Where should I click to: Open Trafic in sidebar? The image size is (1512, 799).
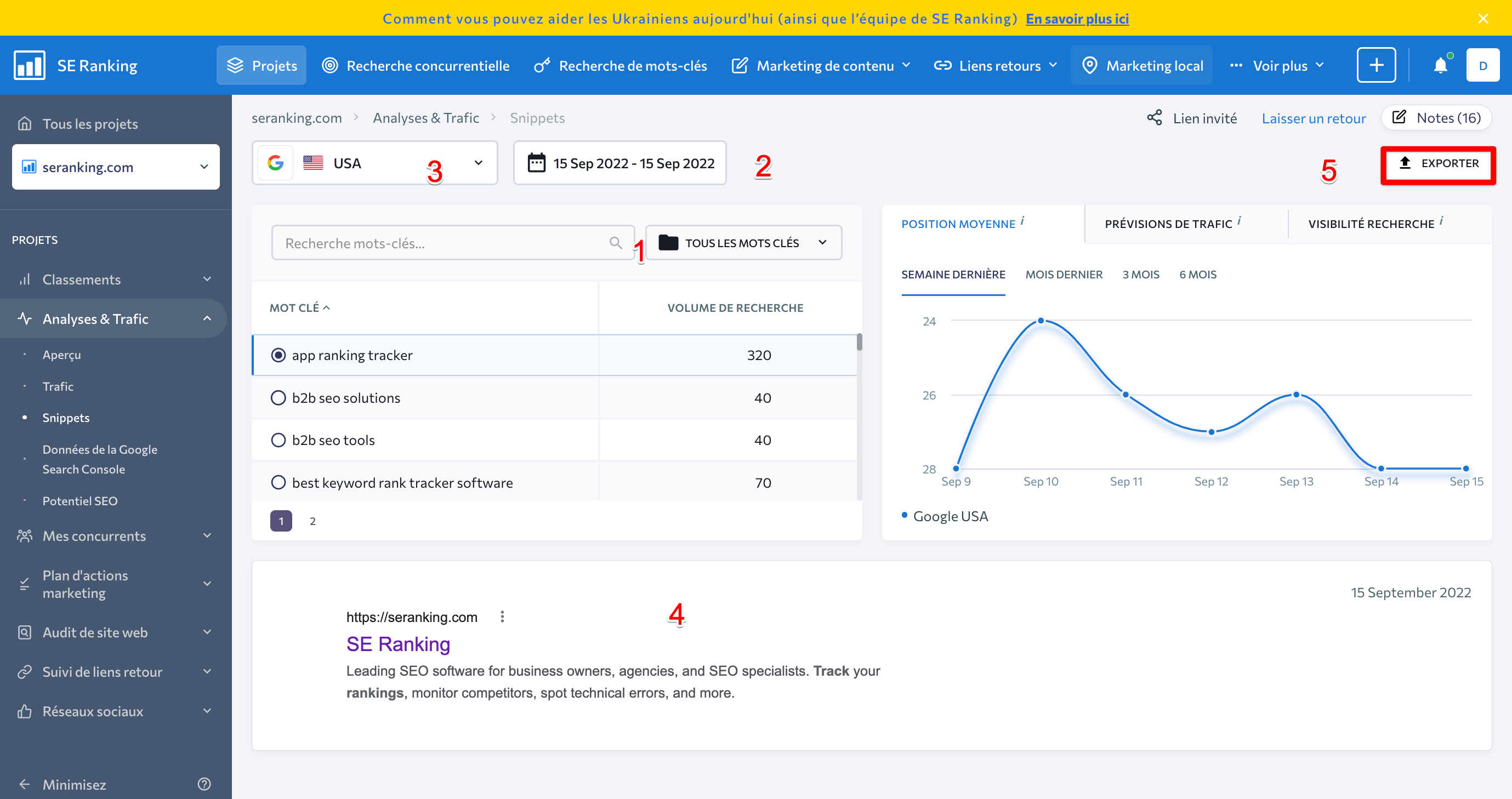tap(58, 386)
